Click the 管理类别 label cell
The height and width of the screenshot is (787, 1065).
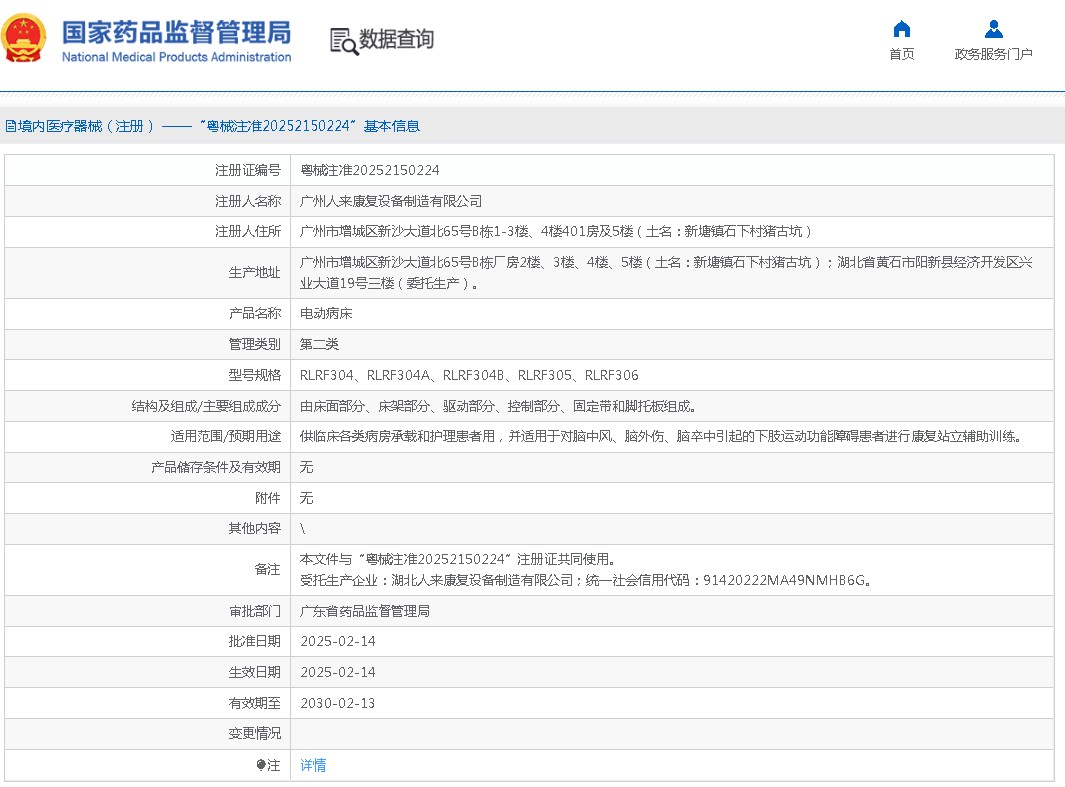tap(147, 344)
